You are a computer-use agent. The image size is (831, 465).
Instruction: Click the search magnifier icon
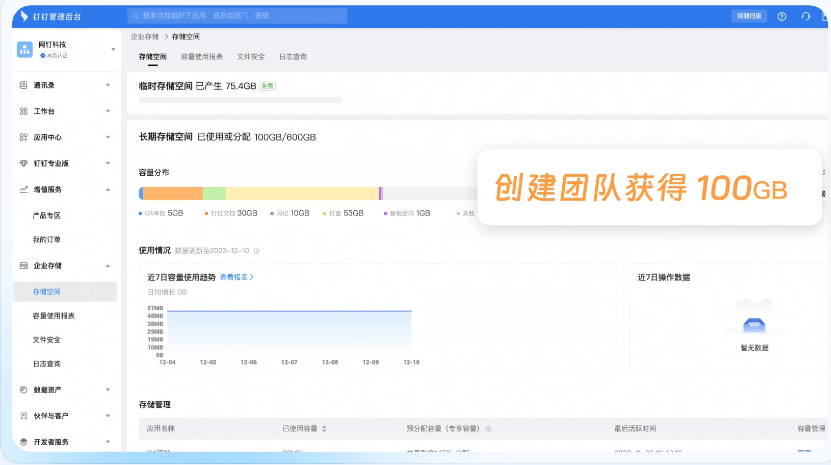point(136,16)
